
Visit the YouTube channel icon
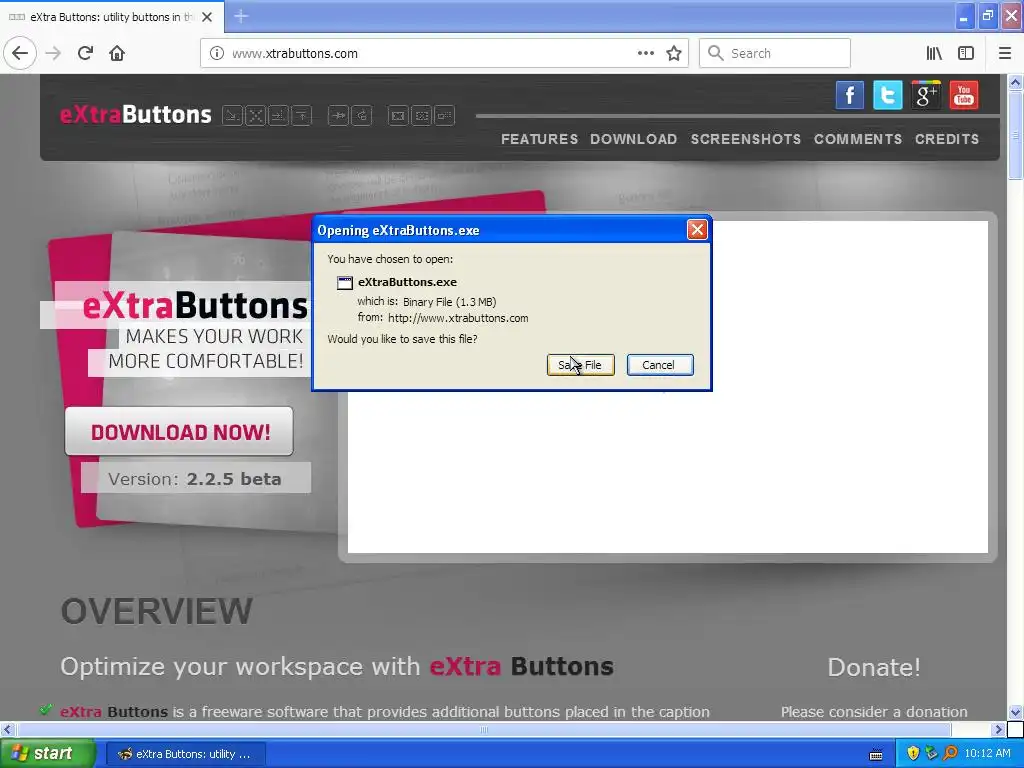pos(964,95)
